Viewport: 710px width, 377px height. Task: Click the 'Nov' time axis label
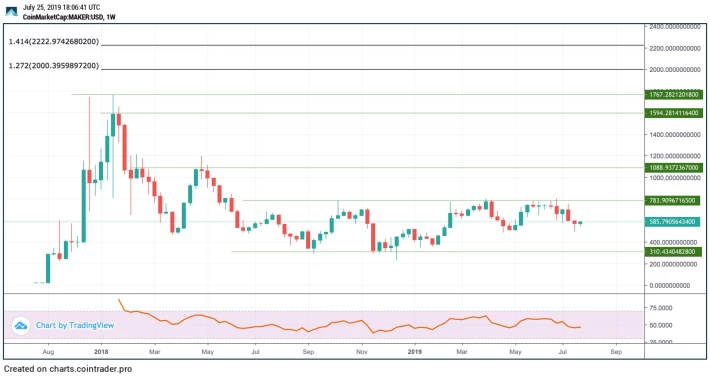point(361,352)
